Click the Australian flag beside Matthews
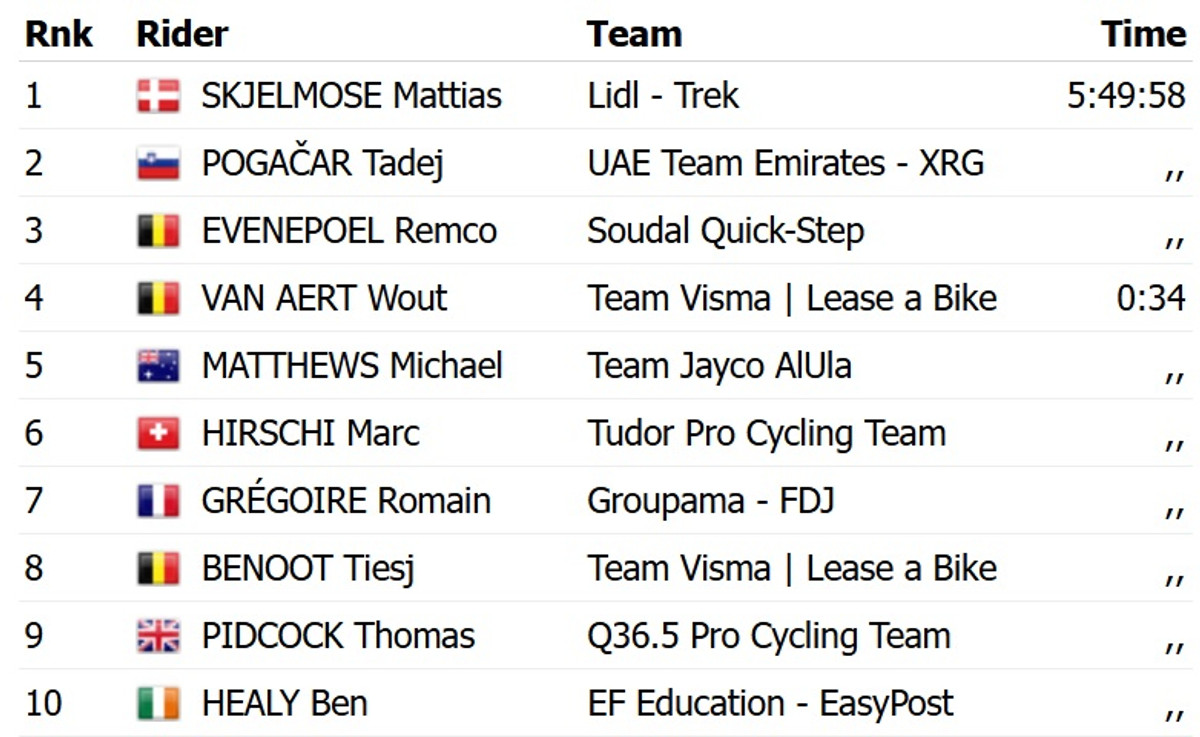The image size is (1200, 737). [158, 366]
